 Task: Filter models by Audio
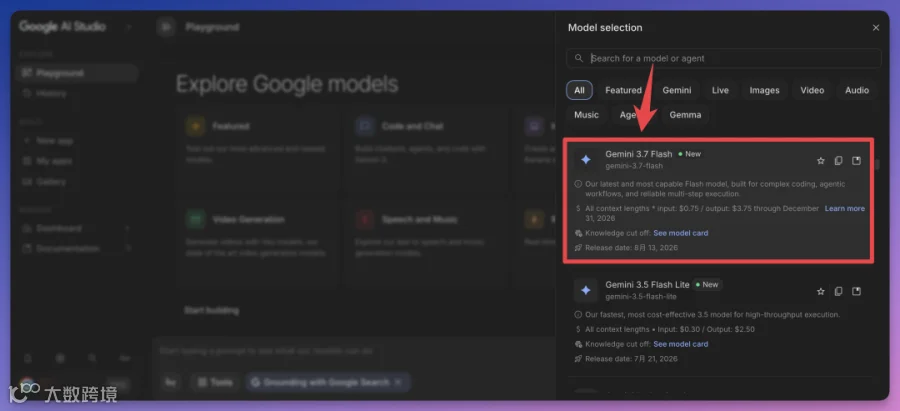point(856,90)
